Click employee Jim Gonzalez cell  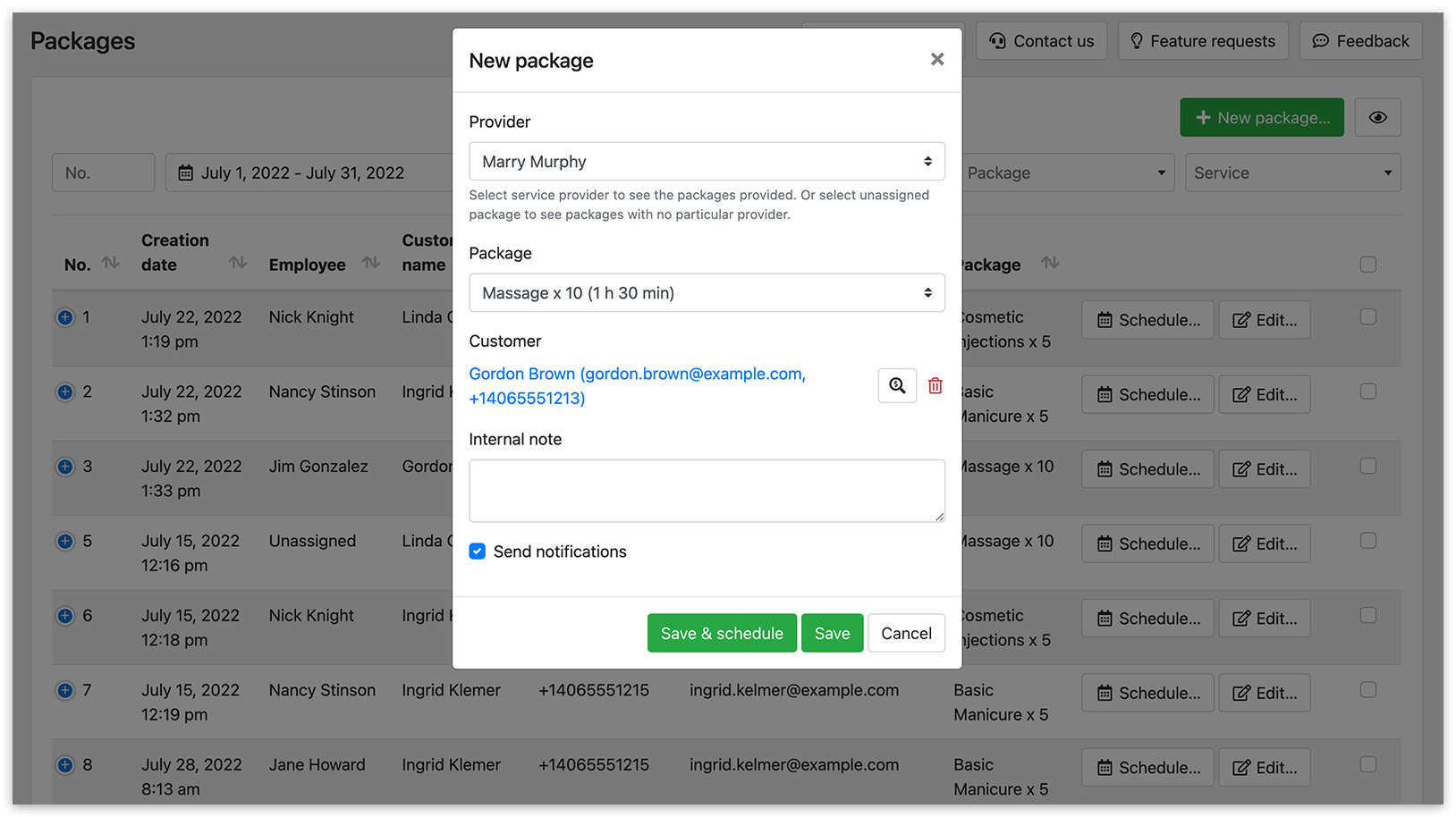[318, 467]
